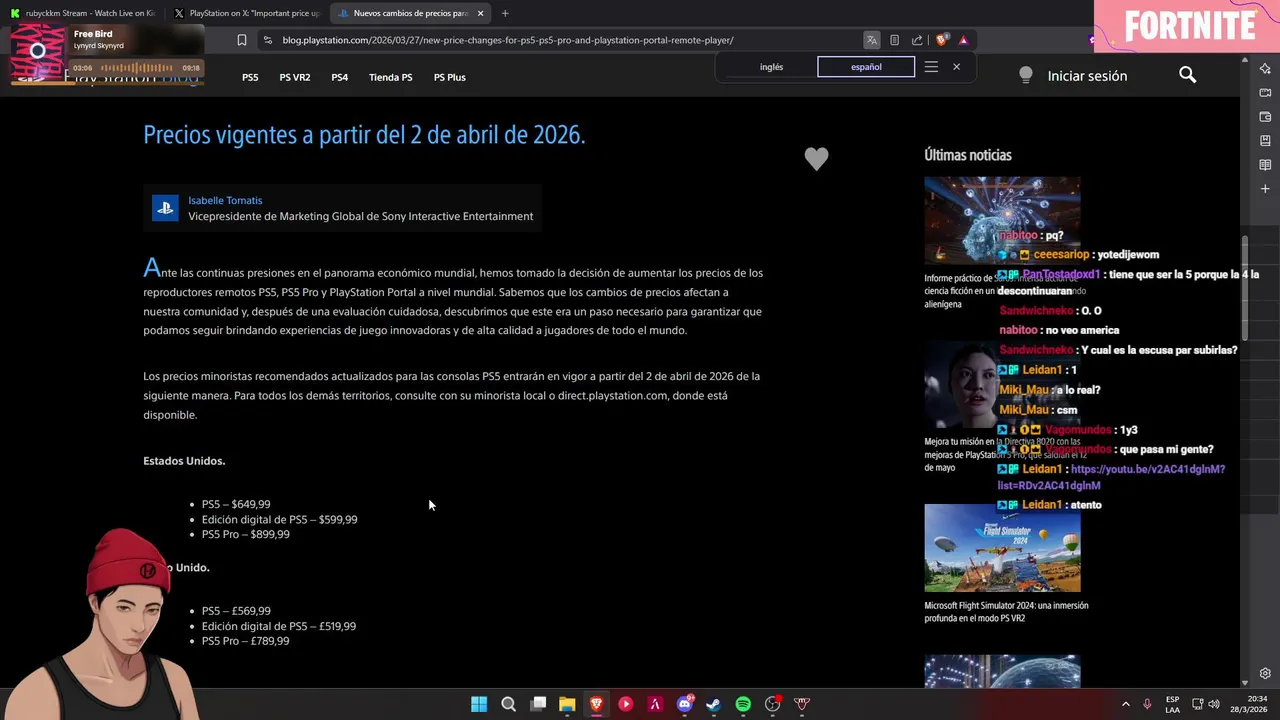Click the PlayStation Blog search magnifier
This screenshot has width=1280, height=720.
point(1187,75)
